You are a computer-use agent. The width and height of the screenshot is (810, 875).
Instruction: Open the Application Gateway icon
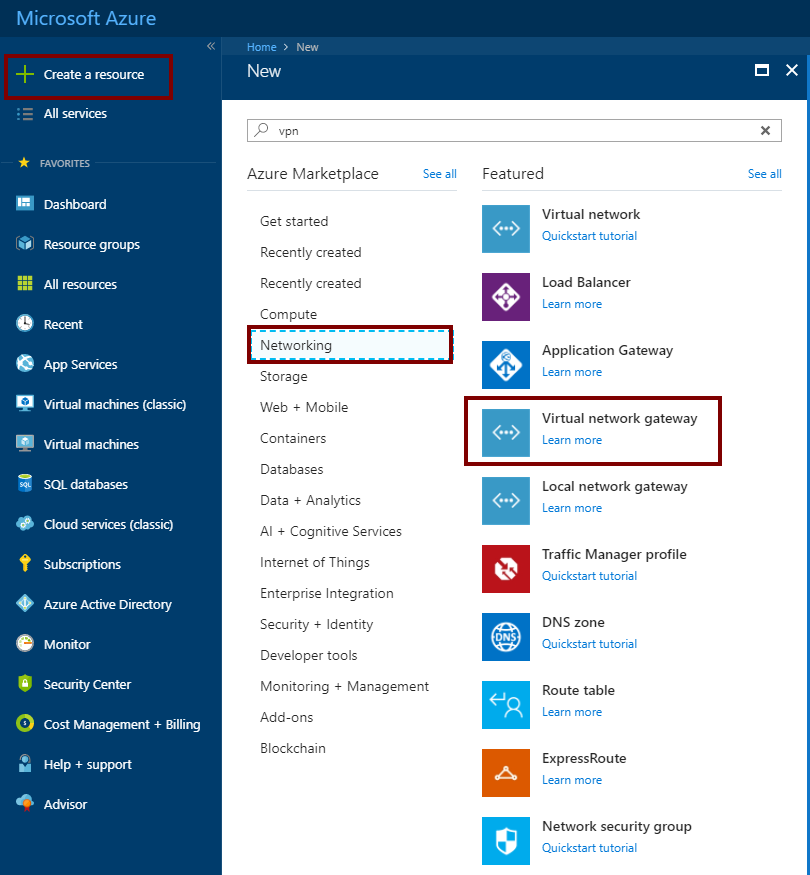pos(506,365)
